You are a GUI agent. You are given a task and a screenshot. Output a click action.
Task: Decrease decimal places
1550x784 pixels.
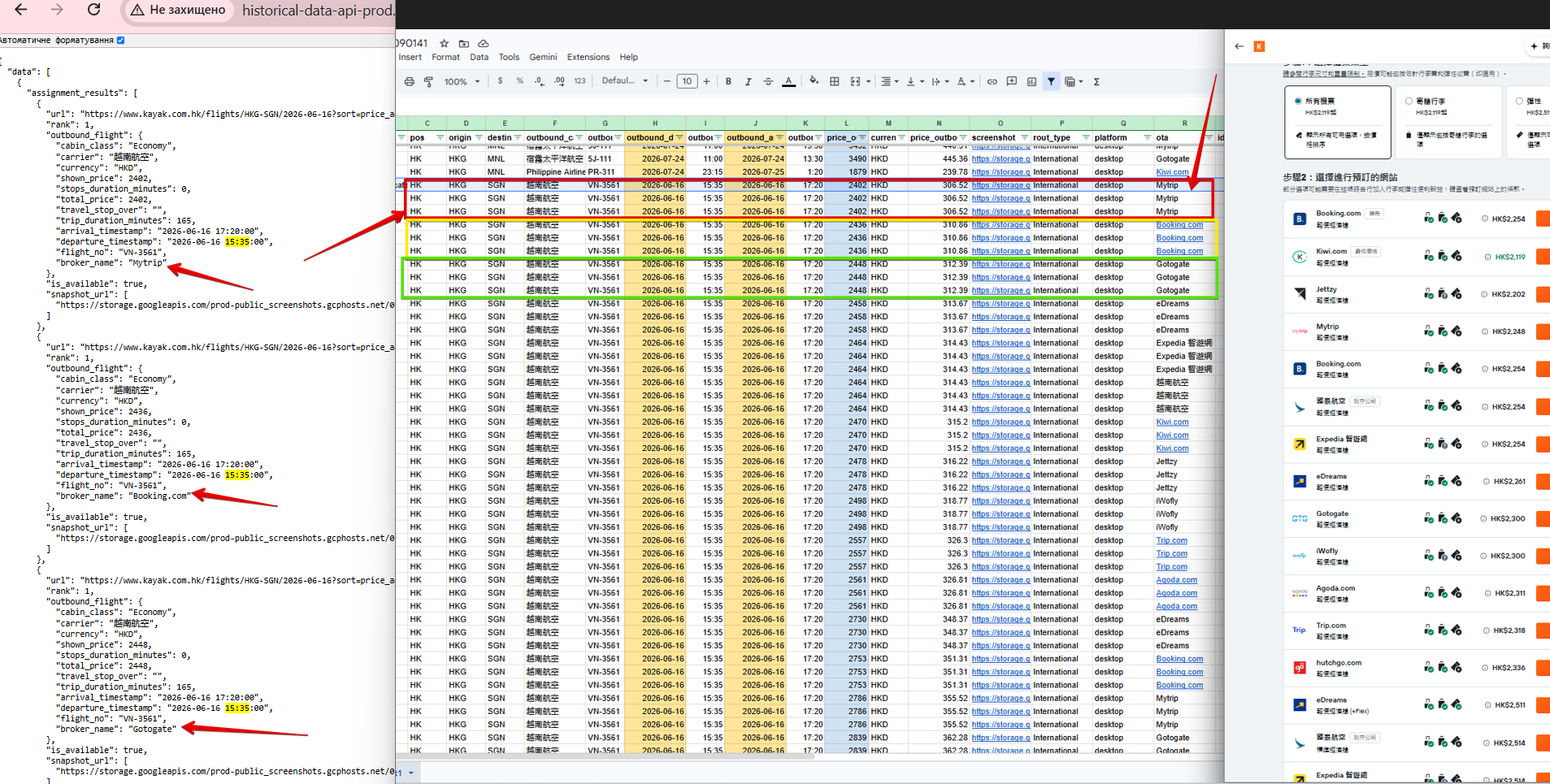[540, 81]
